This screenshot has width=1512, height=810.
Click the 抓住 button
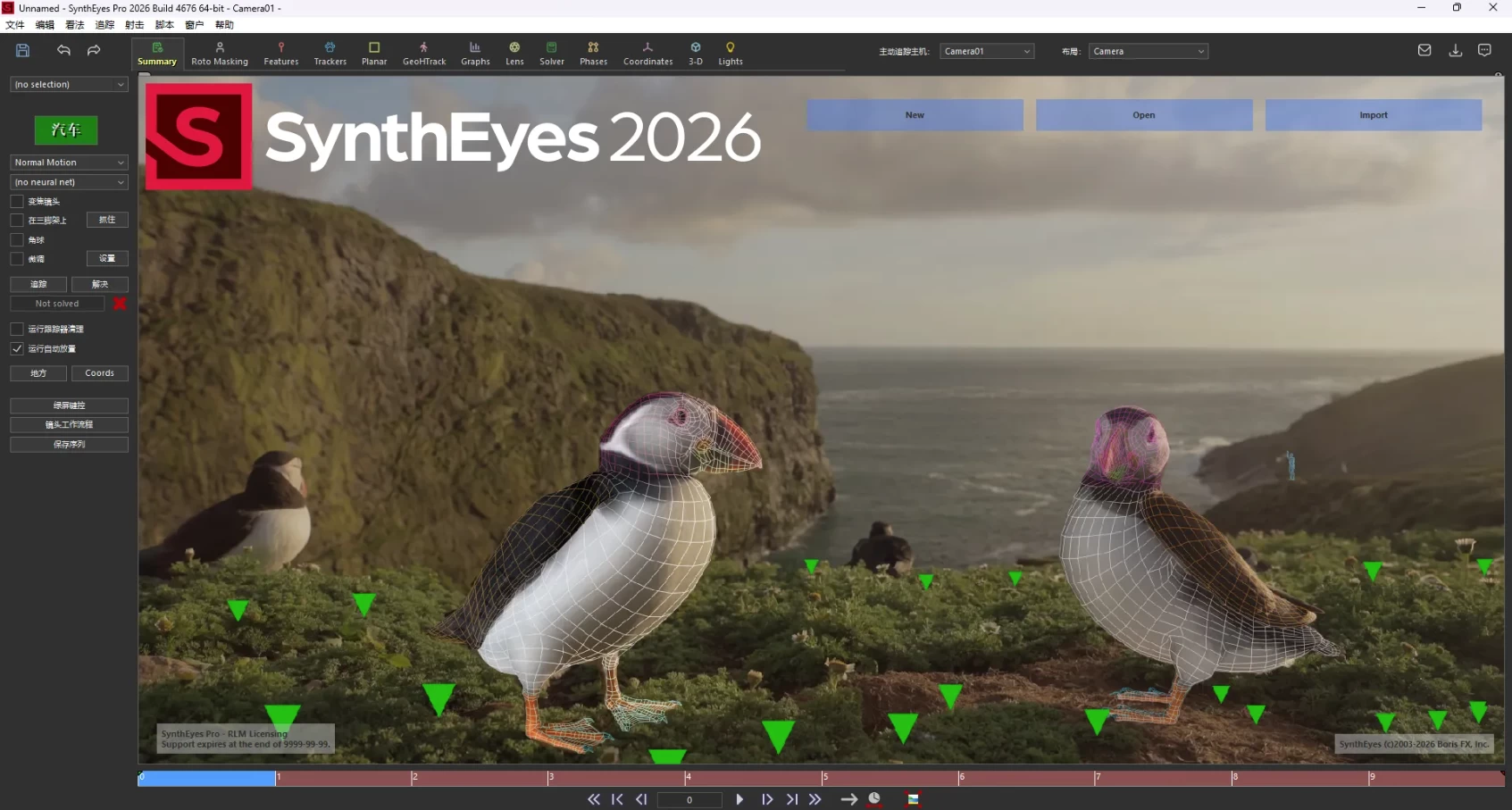tap(107, 220)
